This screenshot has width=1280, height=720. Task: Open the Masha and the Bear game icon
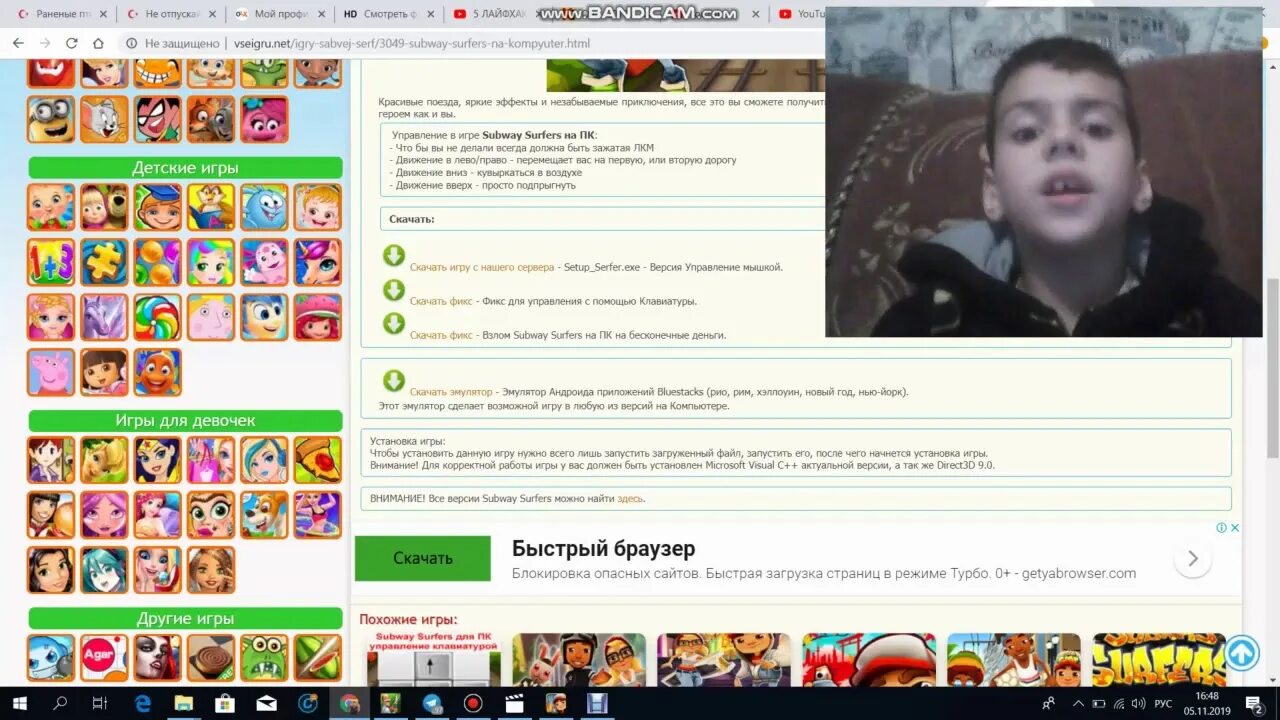104,207
